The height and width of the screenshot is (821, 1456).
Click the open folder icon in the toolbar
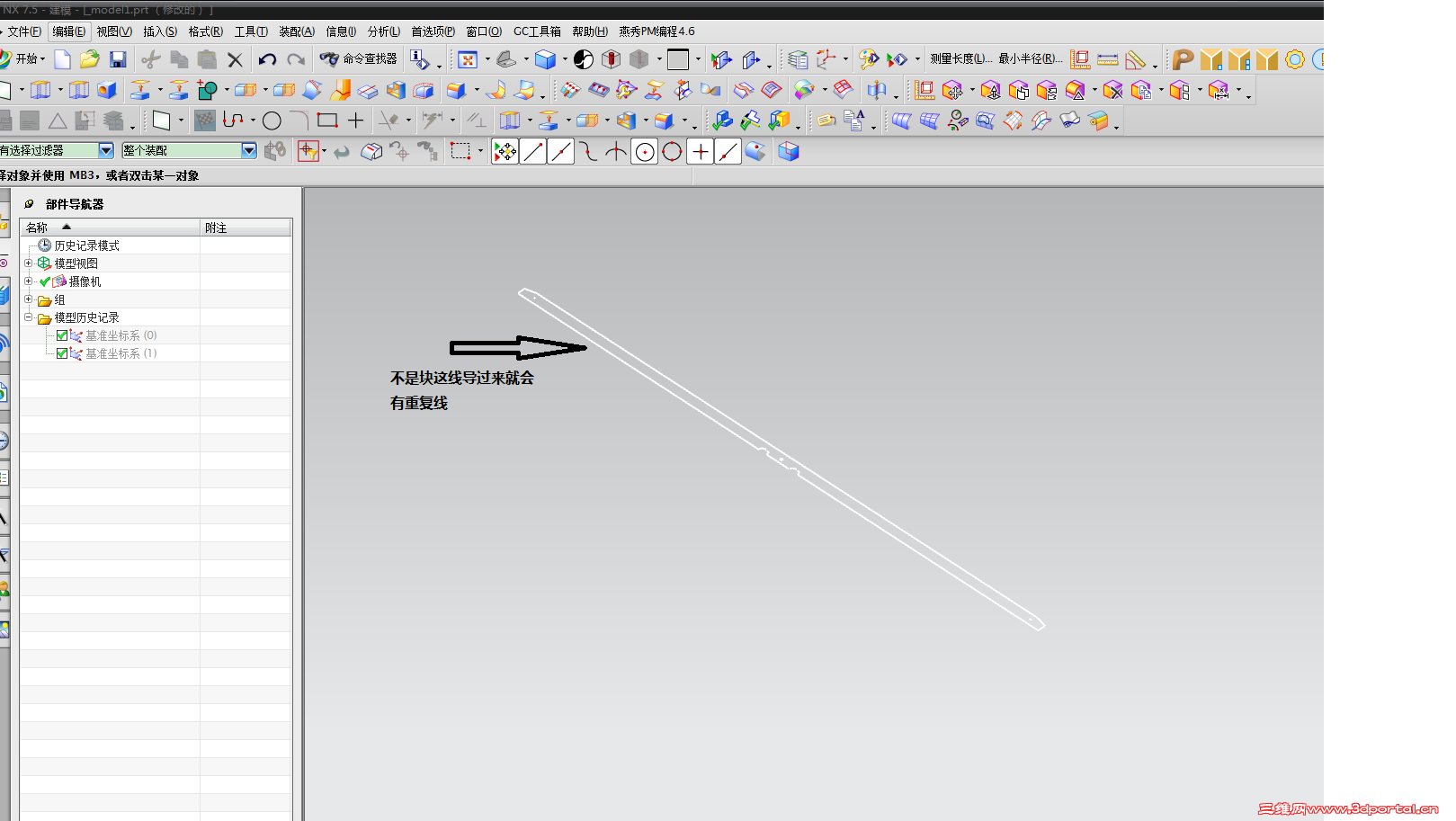coord(90,59)
